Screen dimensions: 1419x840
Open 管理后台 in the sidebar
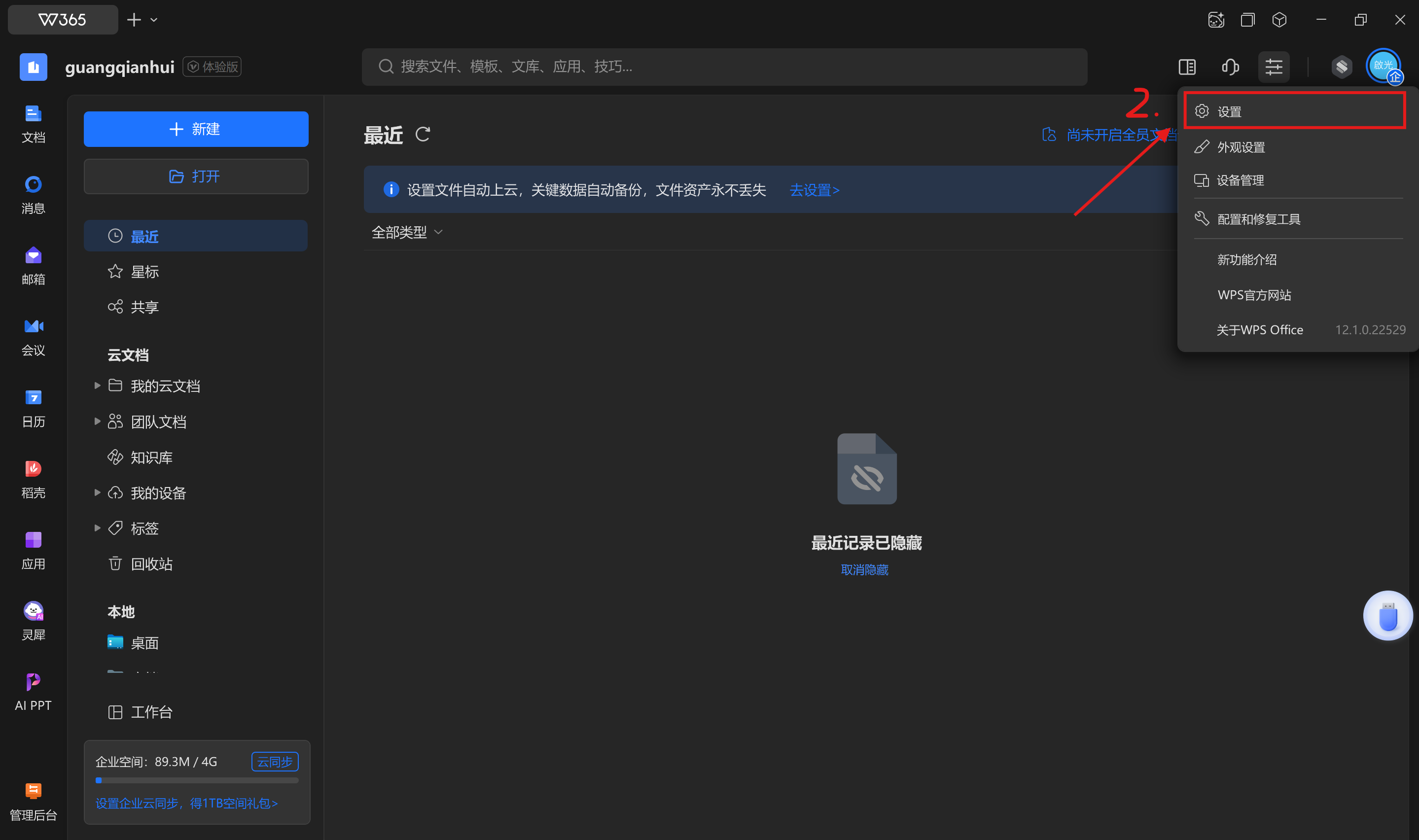tap(33, 799)
